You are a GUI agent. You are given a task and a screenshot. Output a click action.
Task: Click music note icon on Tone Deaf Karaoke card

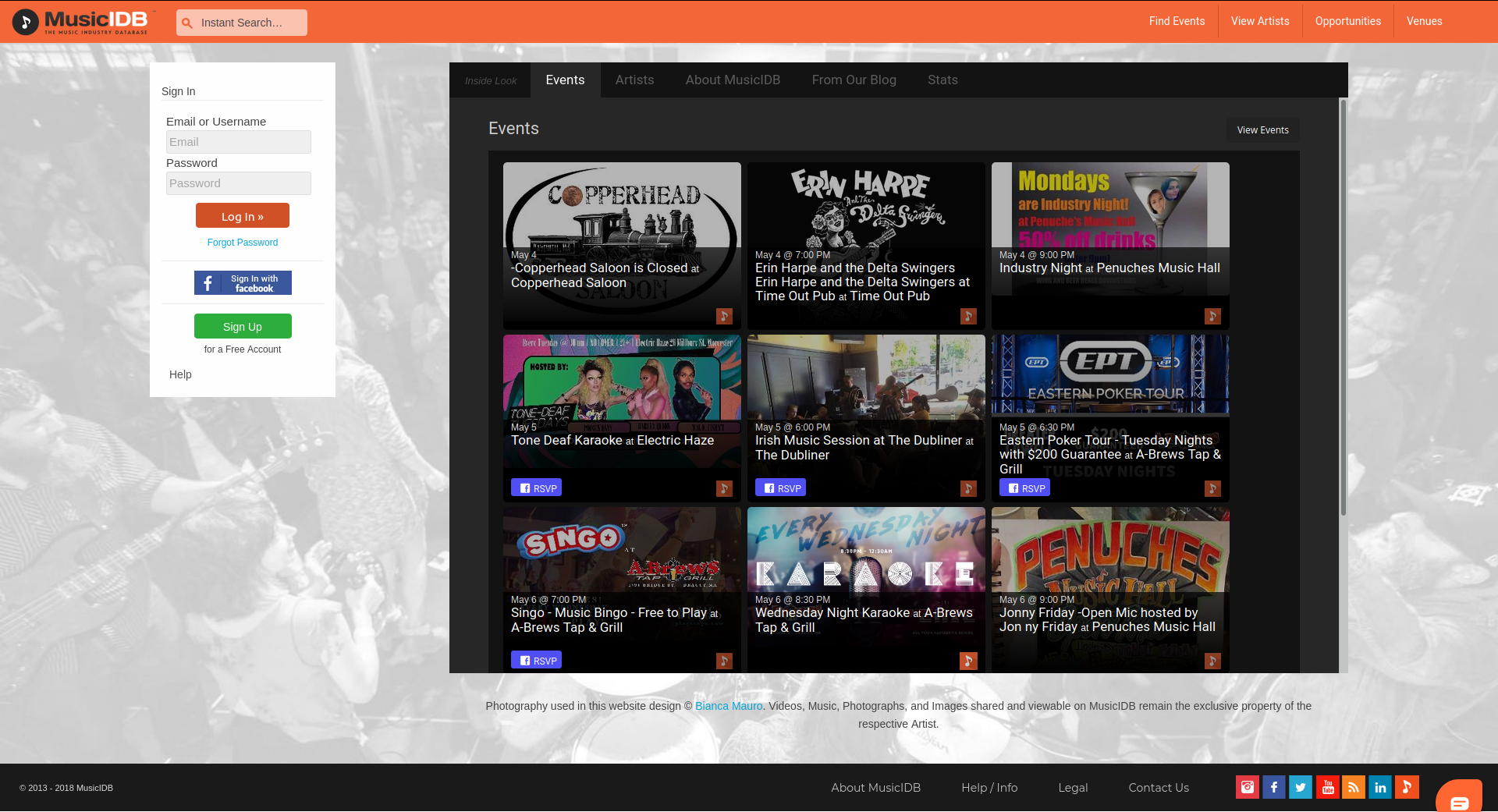(724, 488)
